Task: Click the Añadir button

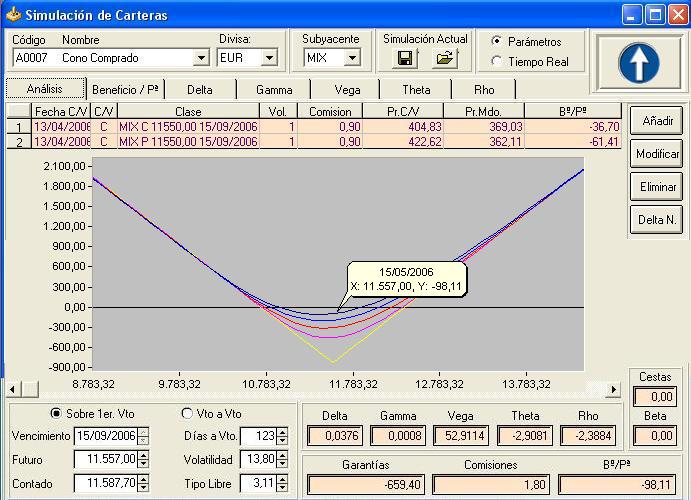Action: pos(657,120)
